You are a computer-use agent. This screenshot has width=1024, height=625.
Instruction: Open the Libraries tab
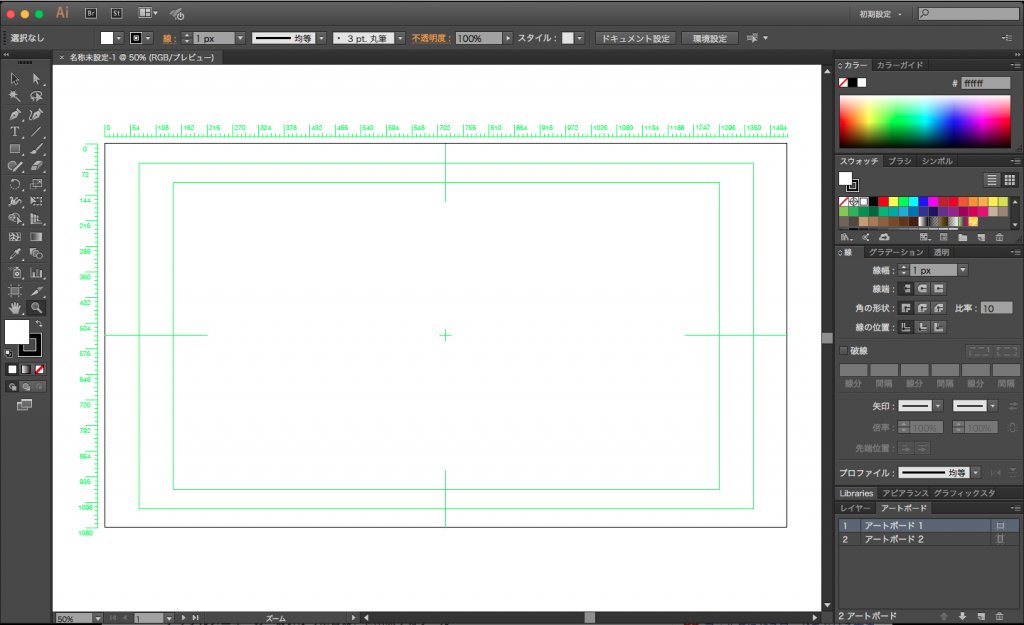tap(856, 493)
